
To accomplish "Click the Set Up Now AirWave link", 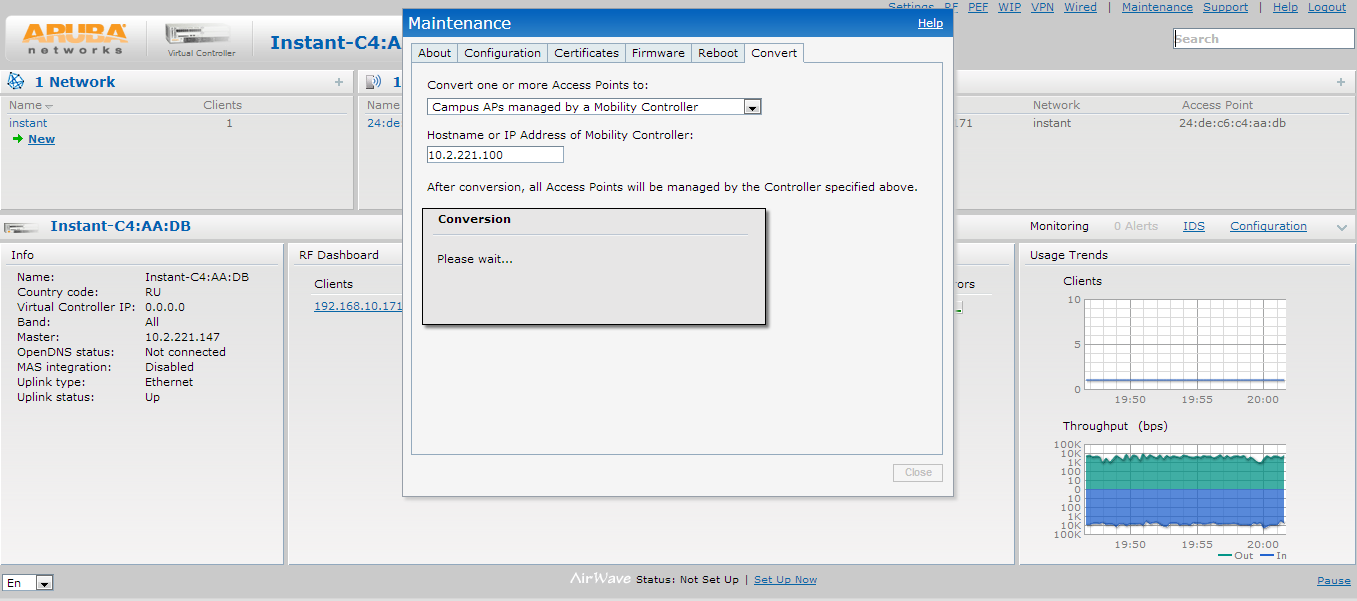I will [x=785, y=580].
